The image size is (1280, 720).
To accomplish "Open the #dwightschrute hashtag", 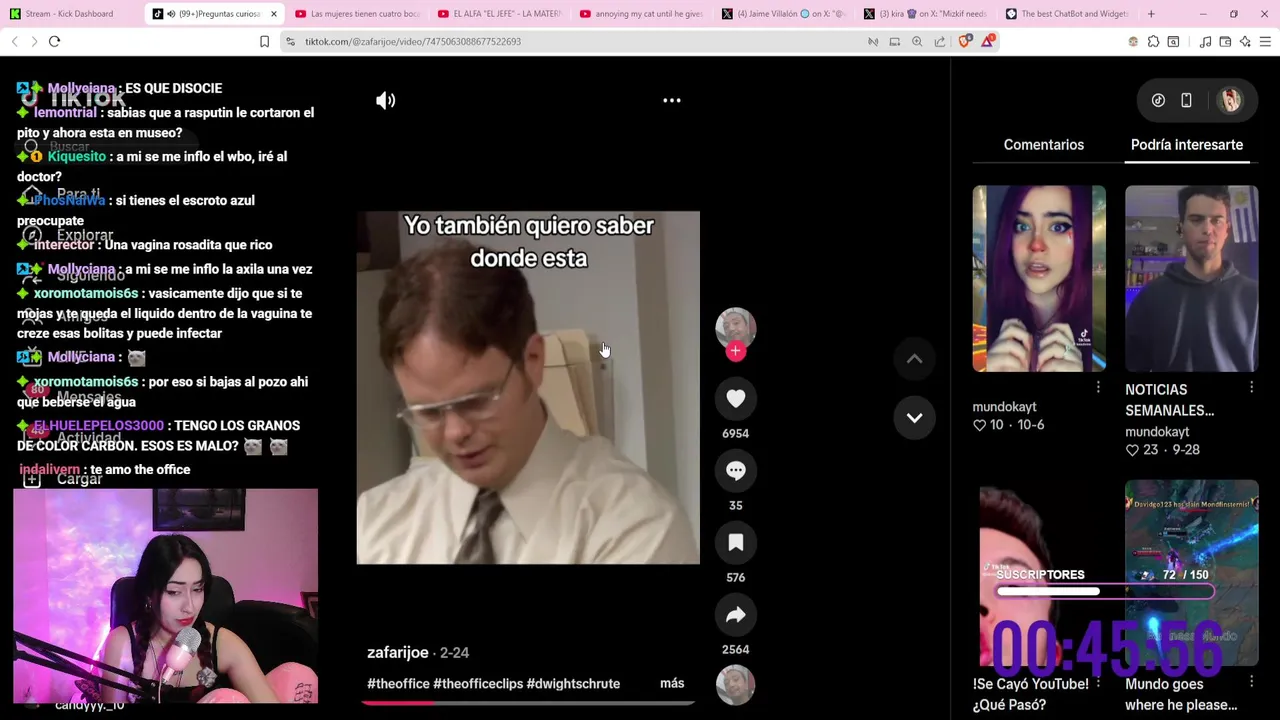I will pos(573,684).
